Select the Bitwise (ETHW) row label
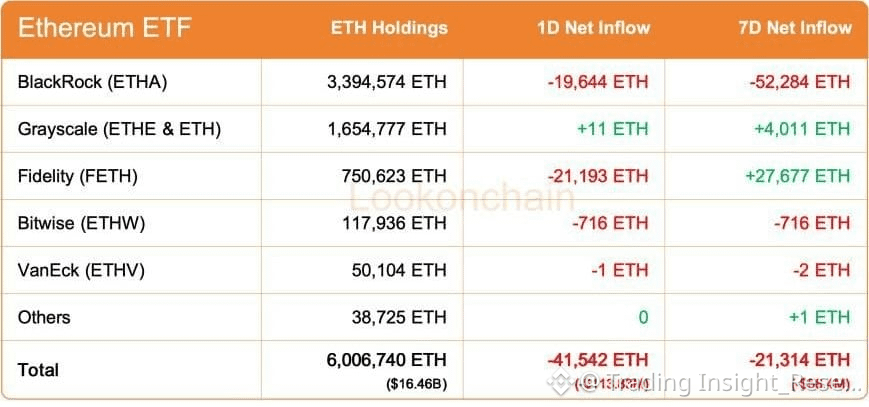 (81, 223)
